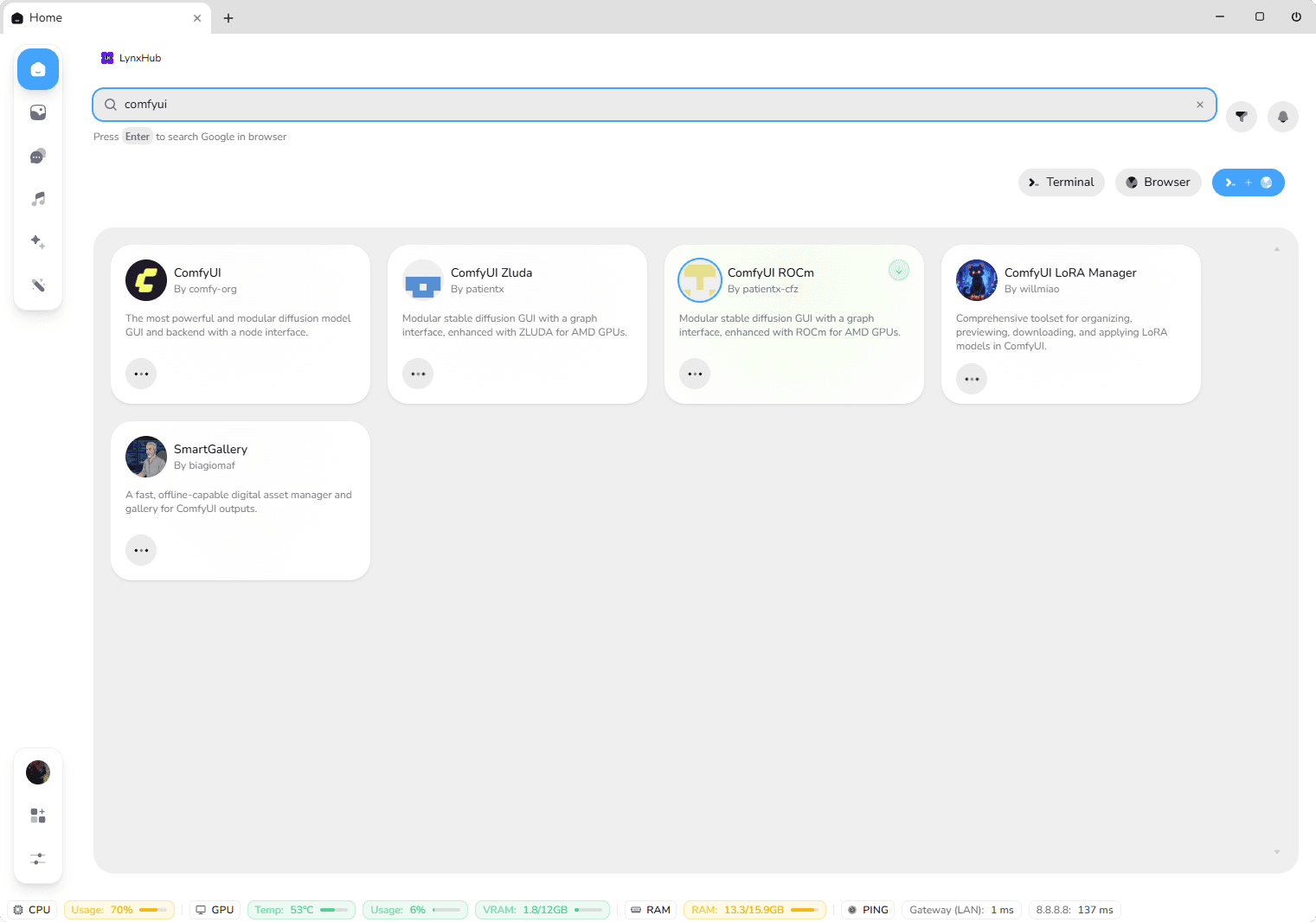Click the filter funnel icon beside search

coord(1242,117)
